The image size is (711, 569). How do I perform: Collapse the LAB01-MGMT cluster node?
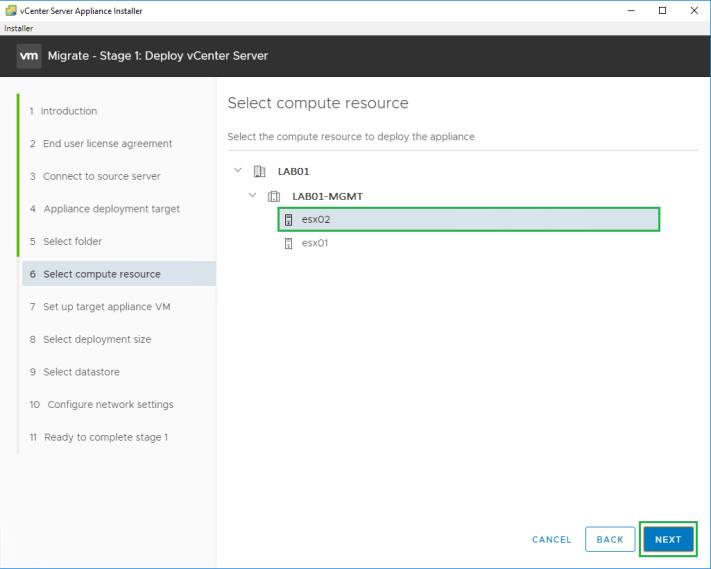coord(253,196)
